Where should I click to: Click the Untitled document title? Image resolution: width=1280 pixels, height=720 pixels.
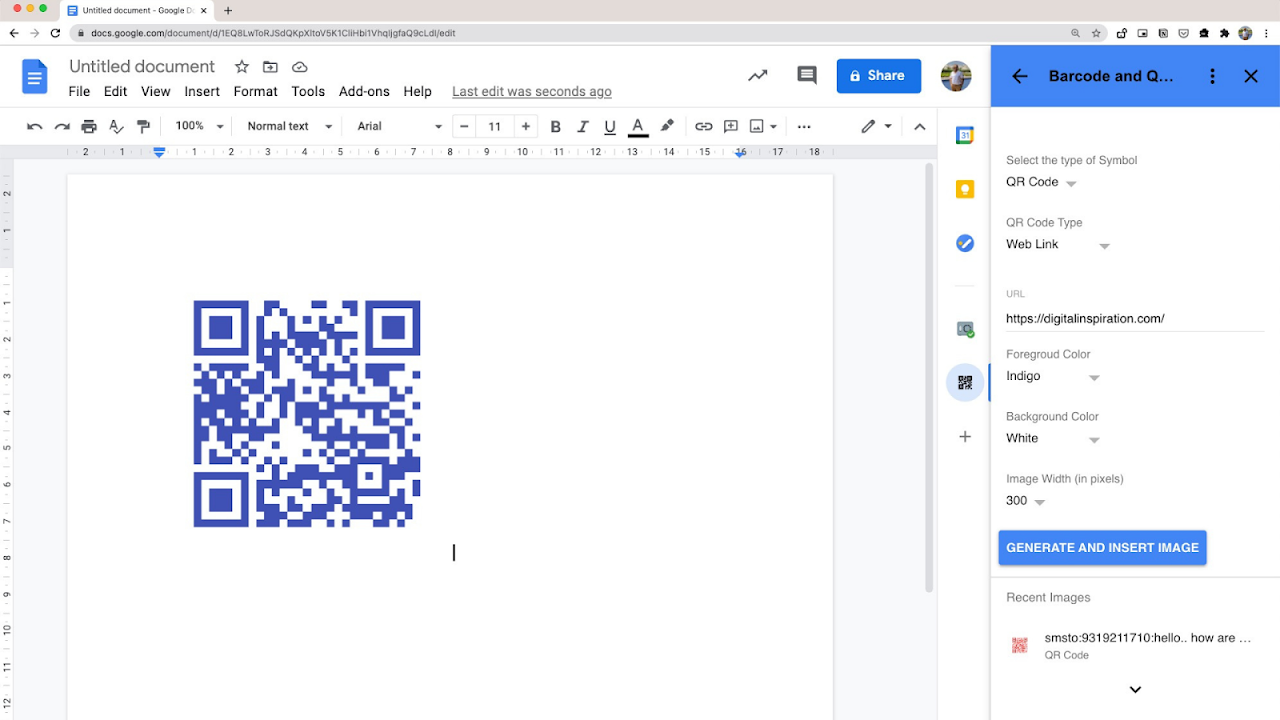coord(142,67)
